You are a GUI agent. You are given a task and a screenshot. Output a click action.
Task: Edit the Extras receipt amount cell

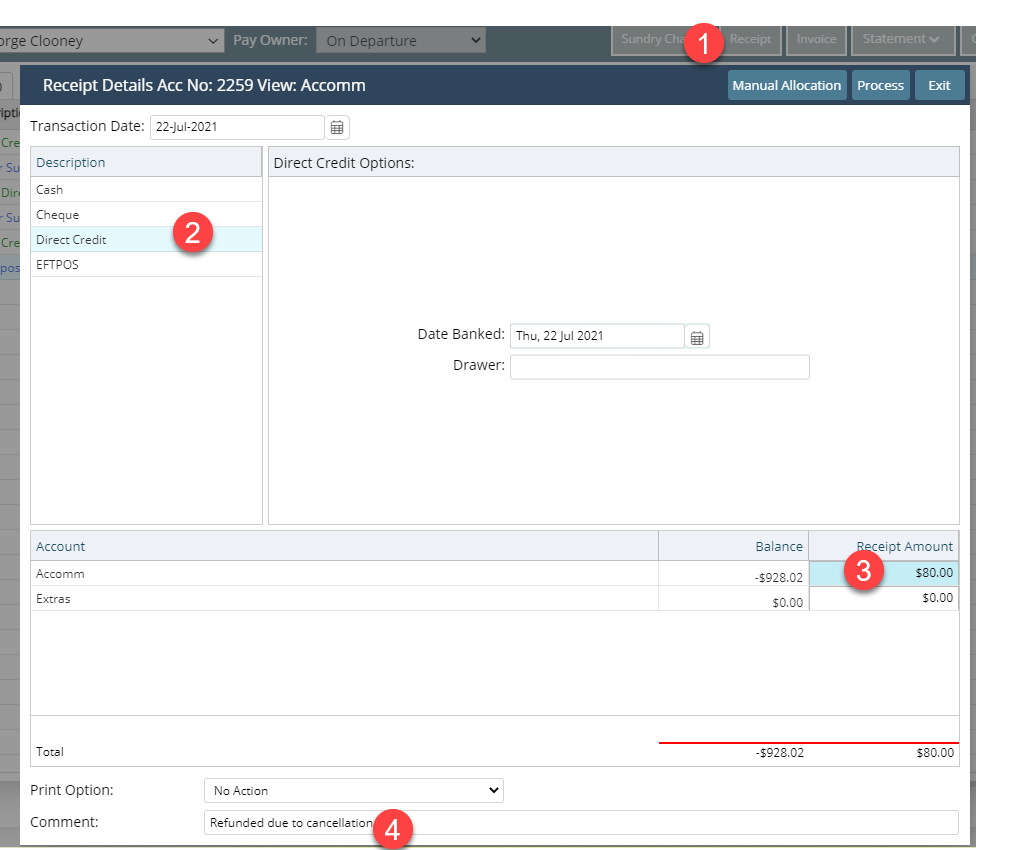click(x=883, y=598)
